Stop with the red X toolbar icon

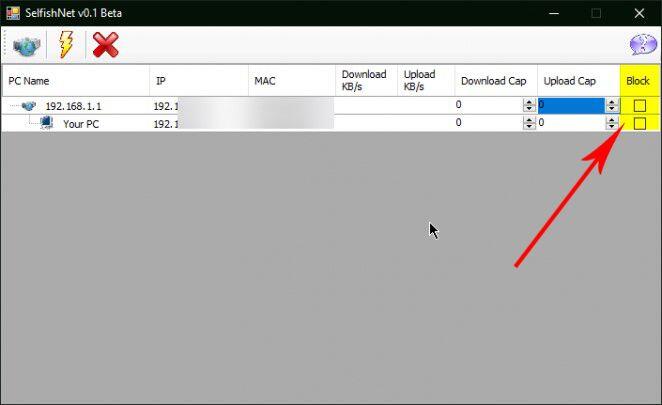pyautogui.click(x=105, y=45)
